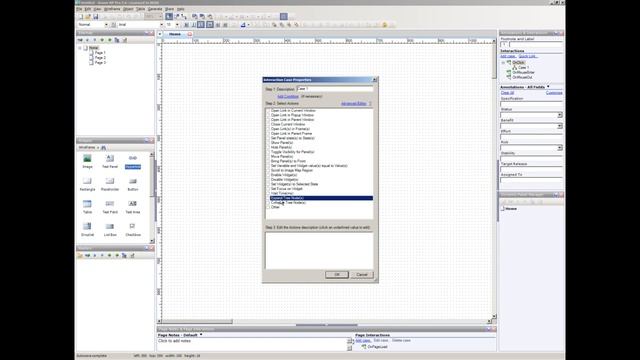Check Show Panel(s) action
This screenshot has width=640, height=360.
coord(268,143)
